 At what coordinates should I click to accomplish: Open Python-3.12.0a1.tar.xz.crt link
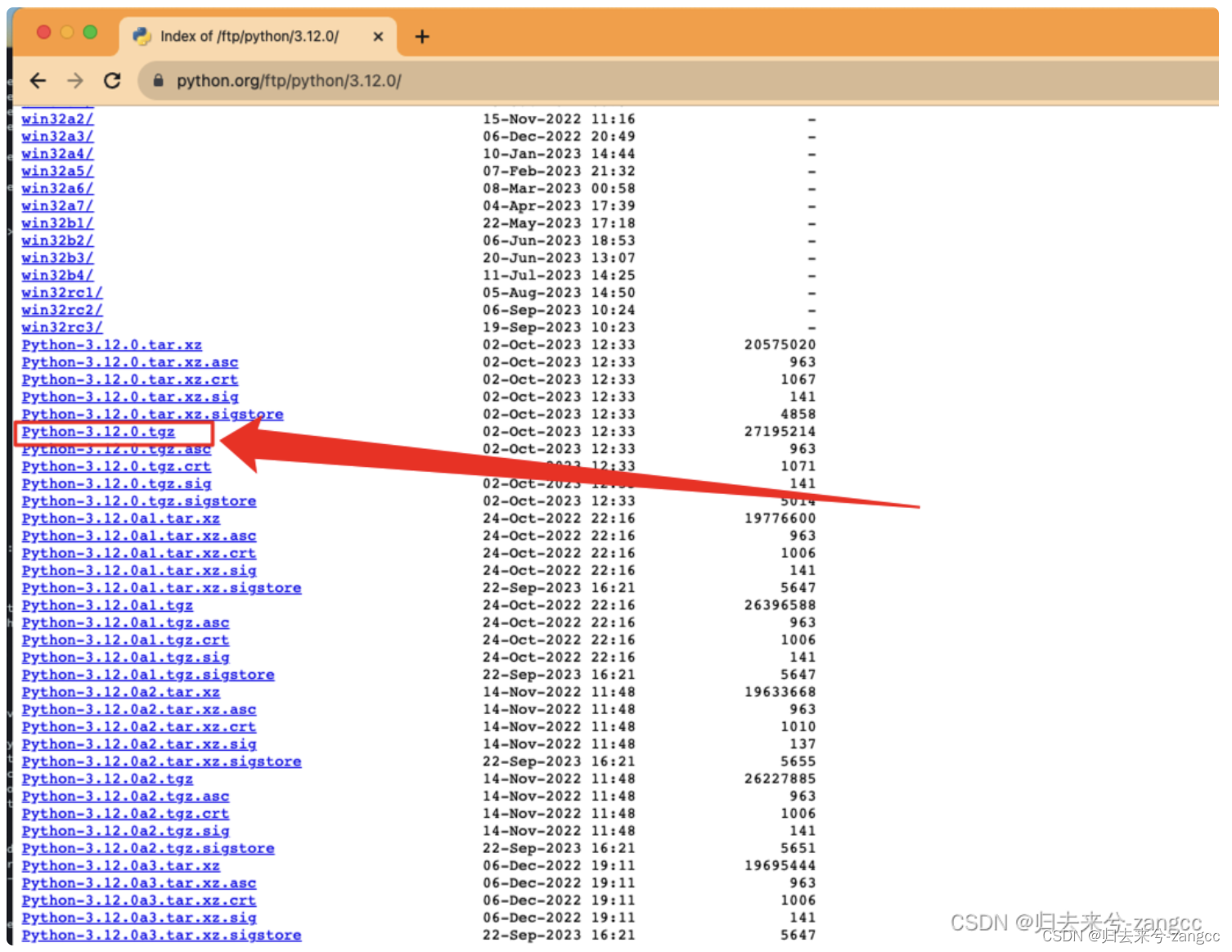139,554
